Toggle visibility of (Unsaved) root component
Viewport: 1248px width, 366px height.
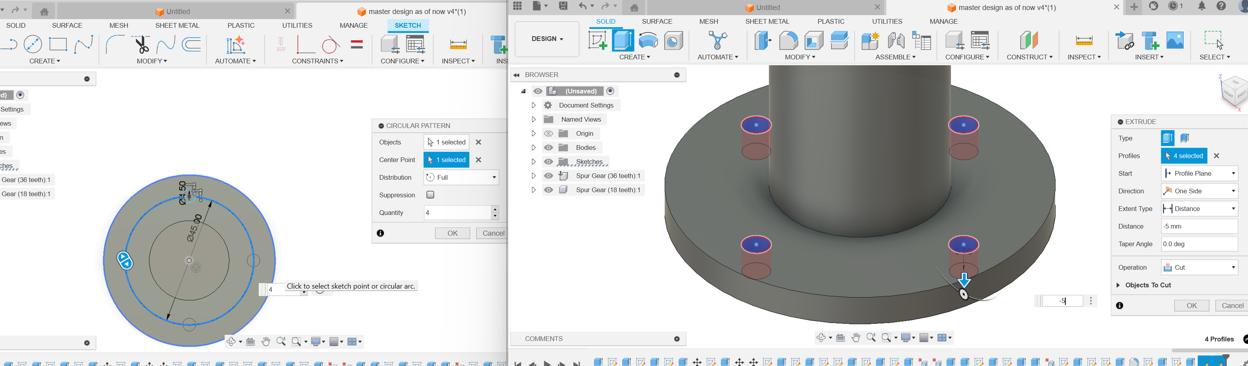pyautogui.click(x=537, y=91)
